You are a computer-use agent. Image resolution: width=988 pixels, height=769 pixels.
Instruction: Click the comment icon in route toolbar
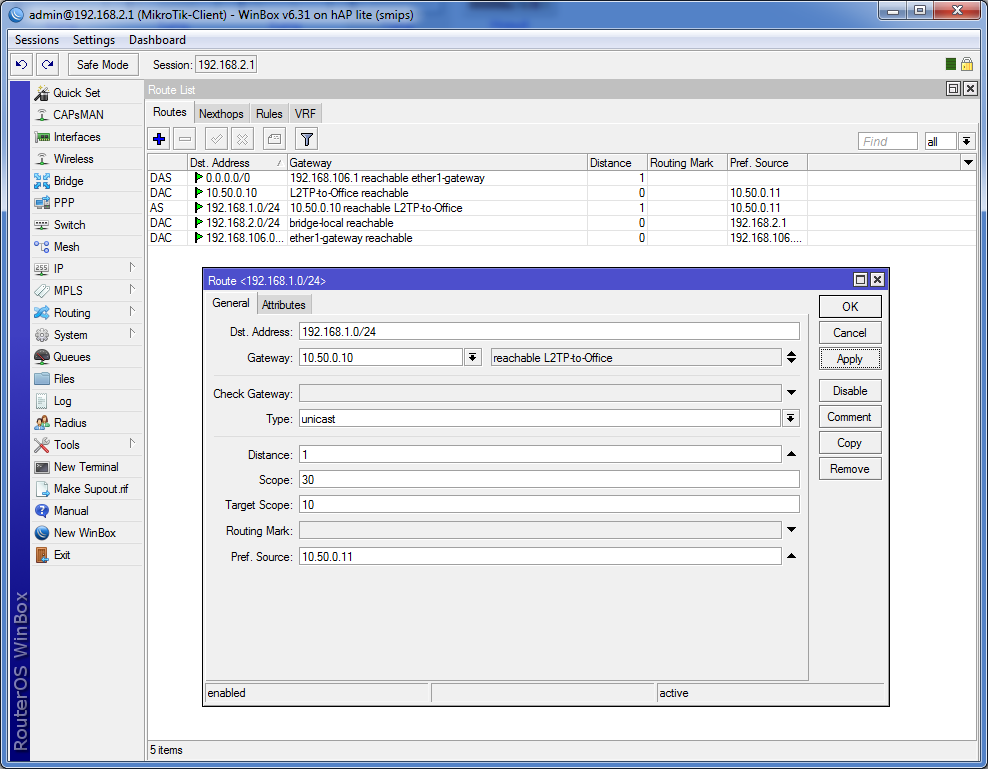tap(274, 139)
